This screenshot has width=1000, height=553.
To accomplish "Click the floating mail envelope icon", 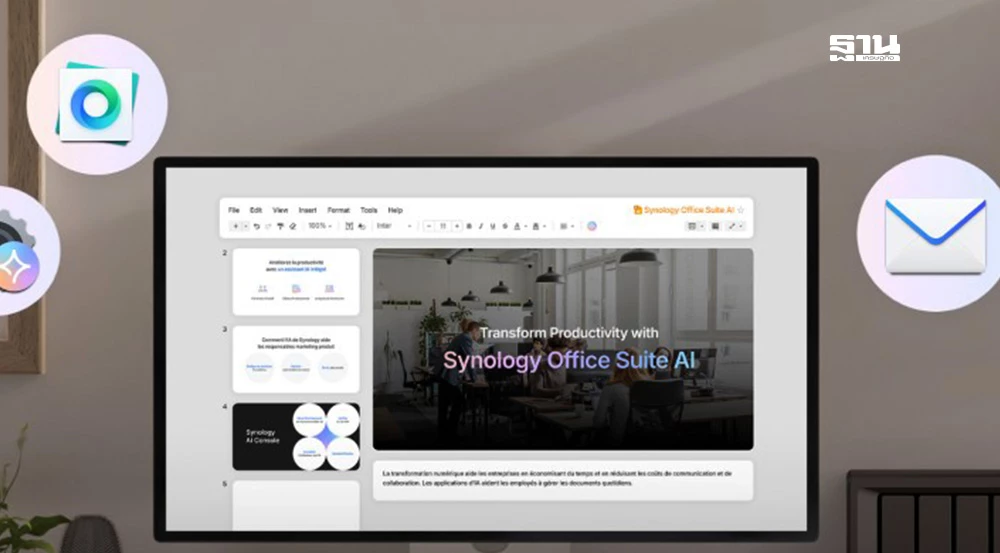I will 935,235.
